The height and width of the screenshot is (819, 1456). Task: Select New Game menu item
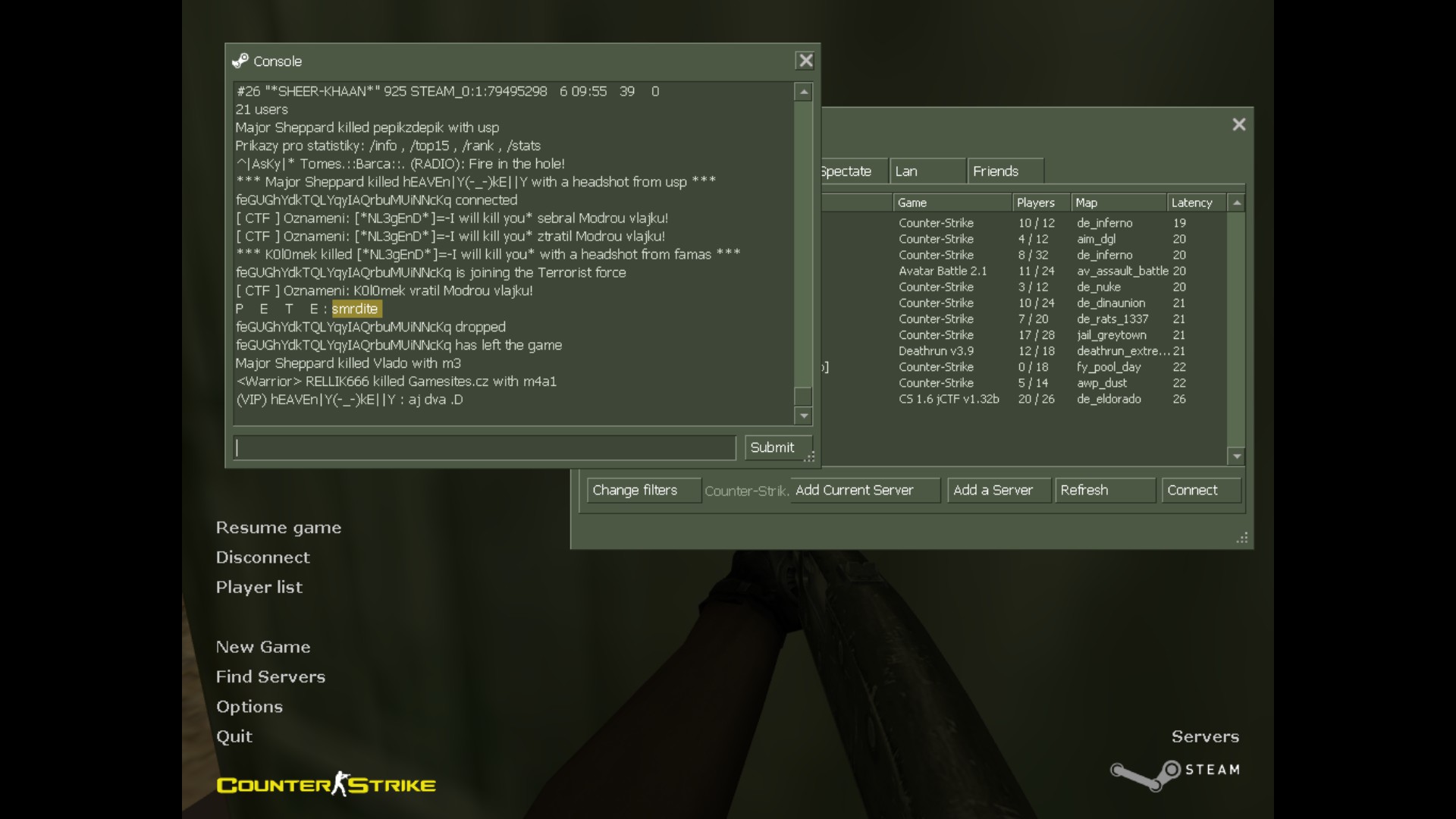click(x=263, y=647)
